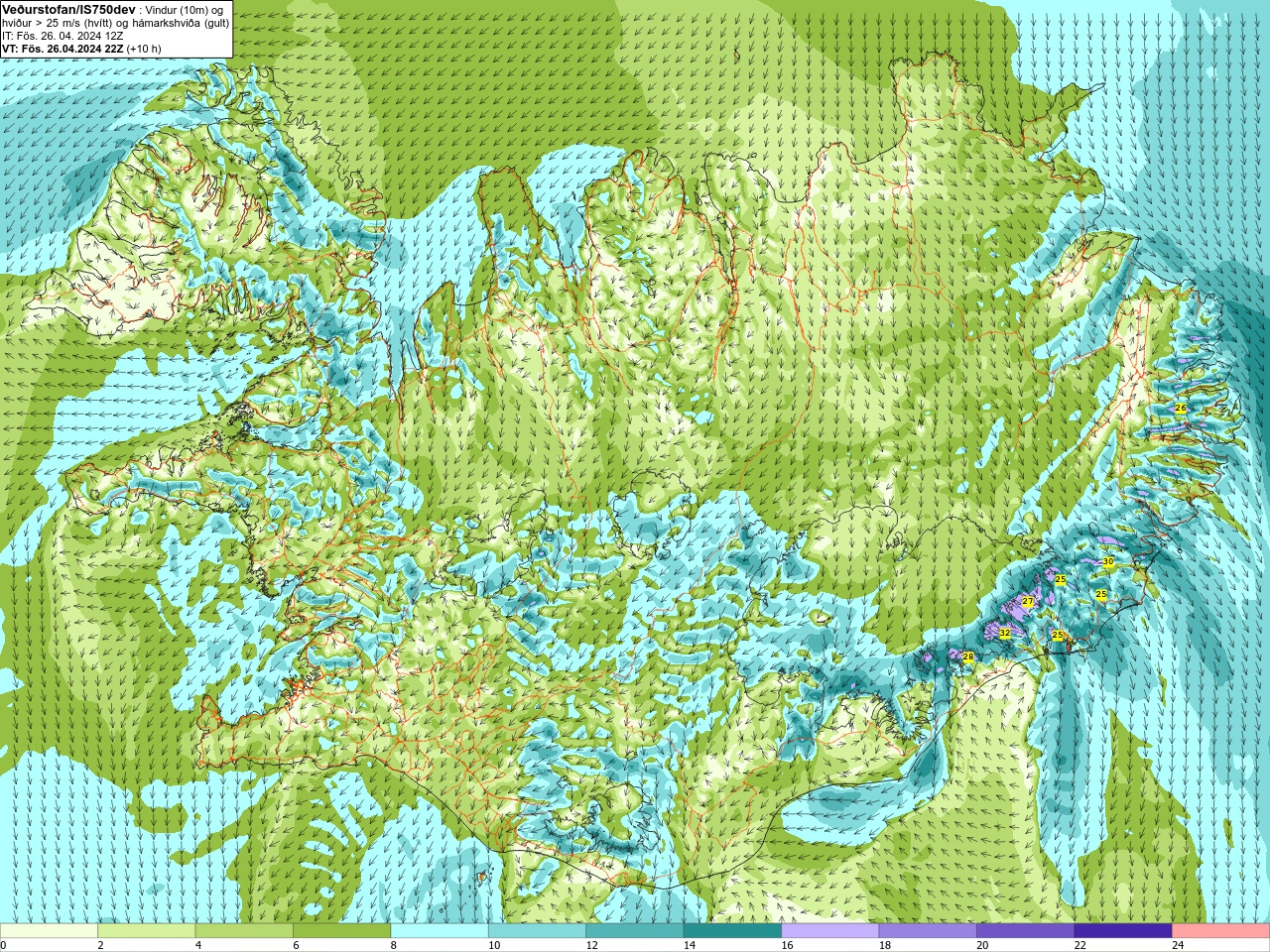Click the legend tick label 12
Viewport: 1270px width, 952px height.
click(x=591, y=945)
